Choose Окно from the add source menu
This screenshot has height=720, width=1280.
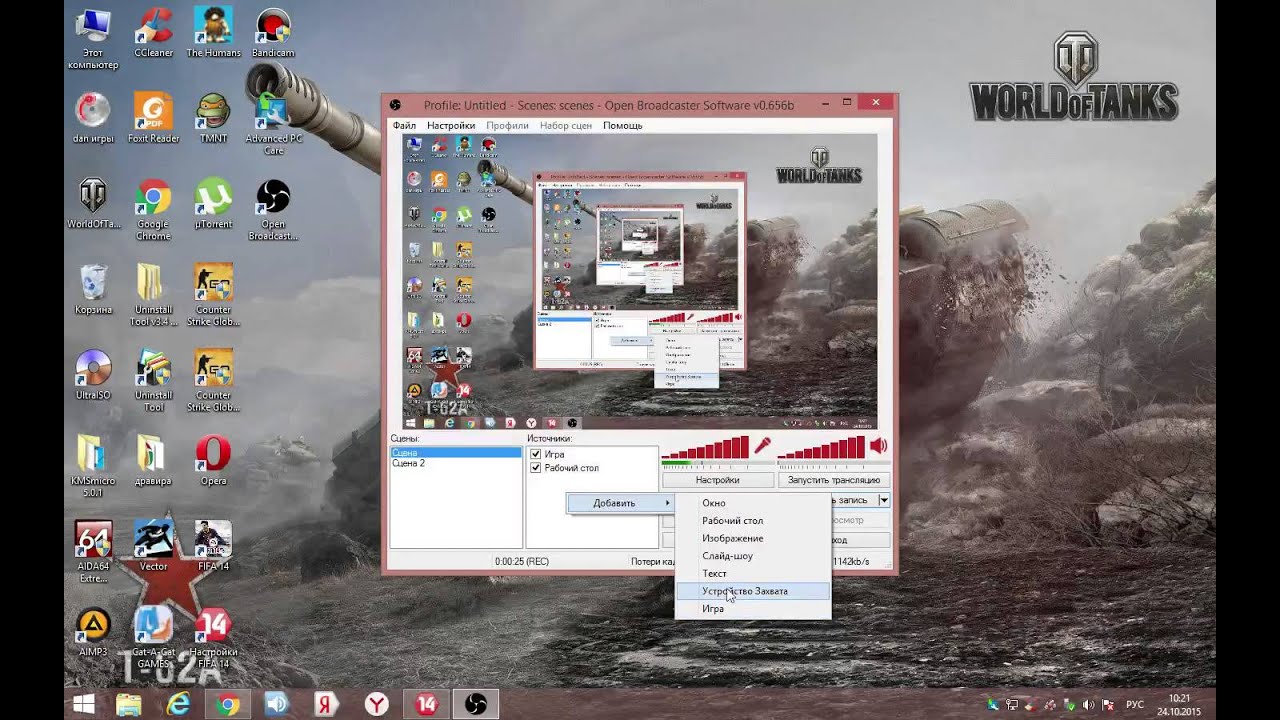click(752, 503)
